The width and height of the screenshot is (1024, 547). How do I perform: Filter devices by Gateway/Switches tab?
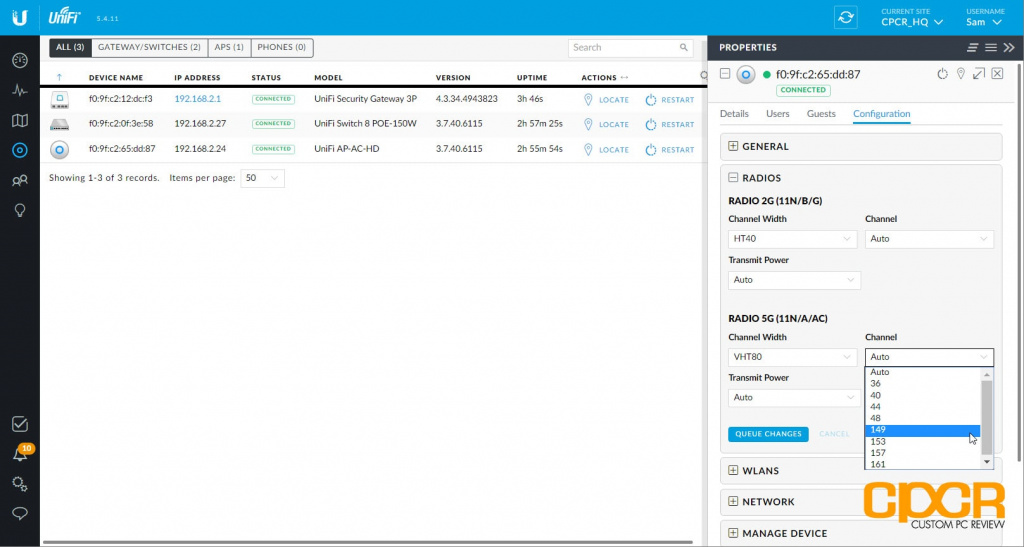(149, 47)
